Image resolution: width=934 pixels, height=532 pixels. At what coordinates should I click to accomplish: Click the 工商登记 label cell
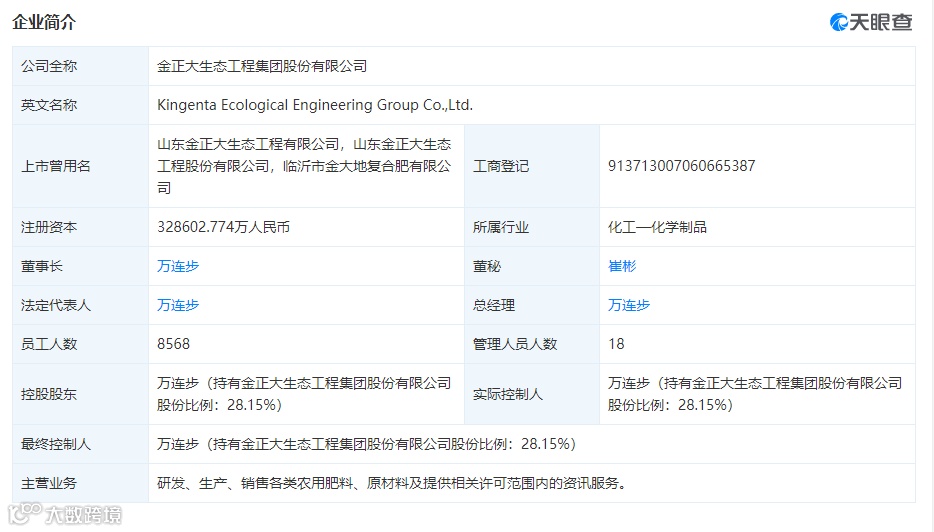point(532,166)
